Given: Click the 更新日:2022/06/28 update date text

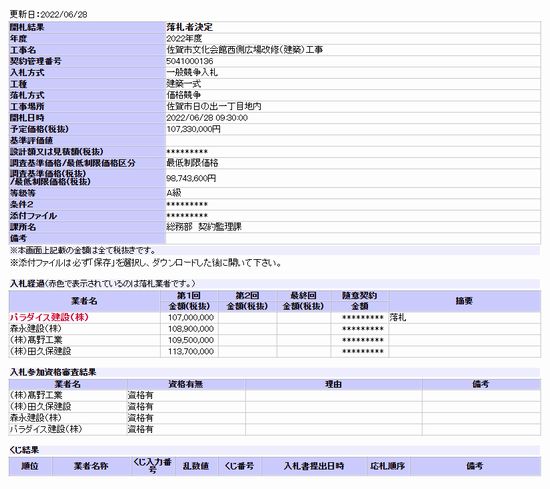Looking at the screenshot, I should point(48,14).
